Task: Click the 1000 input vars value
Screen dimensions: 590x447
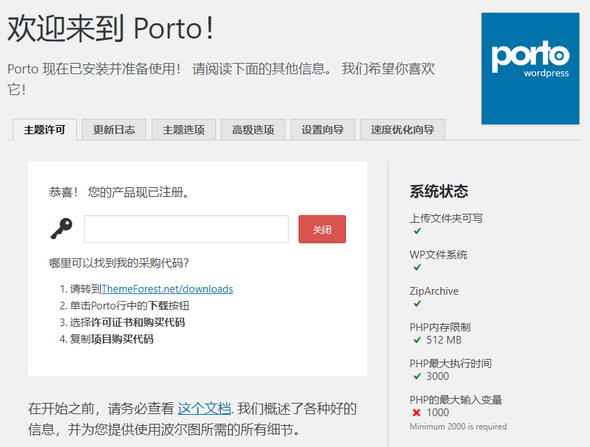Action: tap(438, 412)
